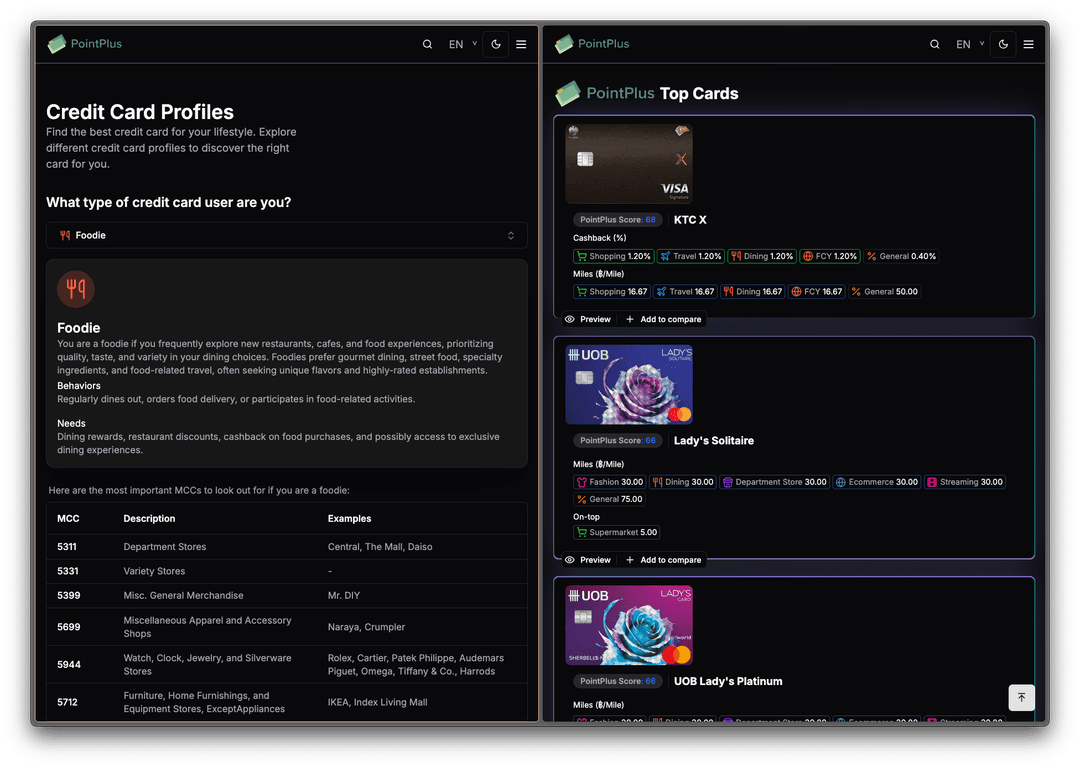Preview the Lady's Solitaire card

pyautogui.click(x=588, y=560)
